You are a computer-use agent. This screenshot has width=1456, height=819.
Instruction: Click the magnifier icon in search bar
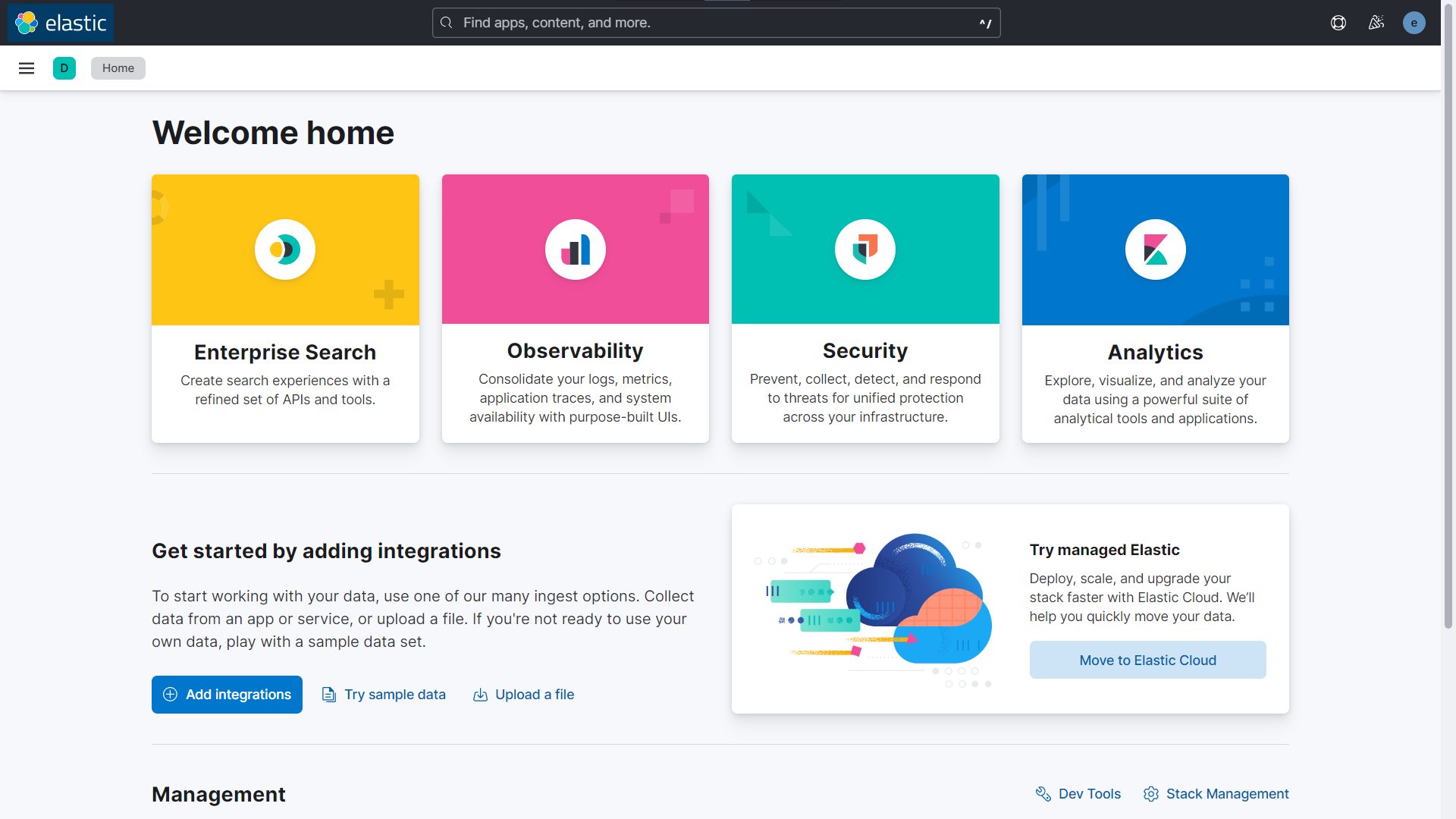[x=447, y=23]
